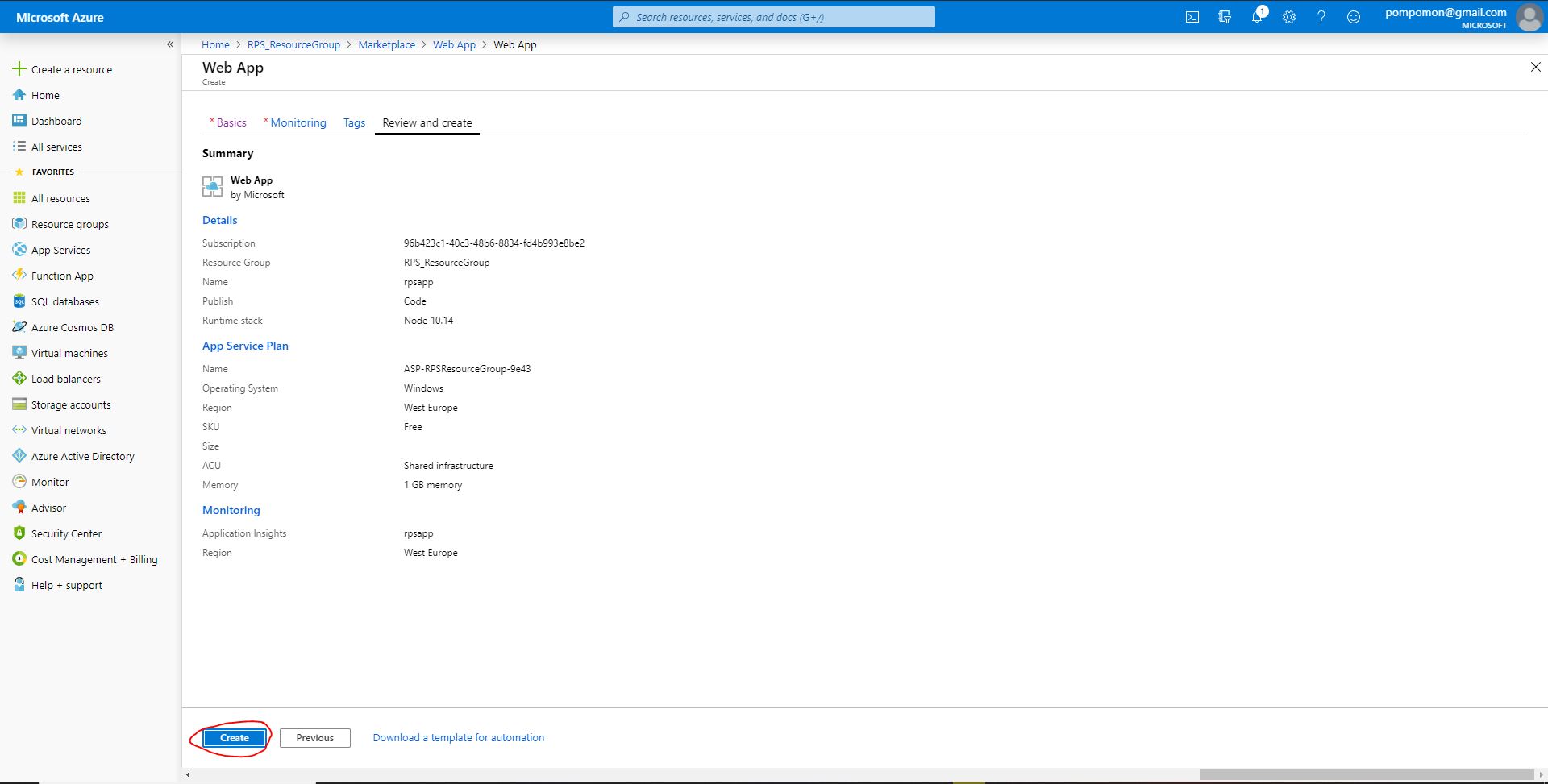Viewport: 1548px width, 784px height.
Task: Open Storage accounts
Action: pyautogui.click(x=71, y=404)
